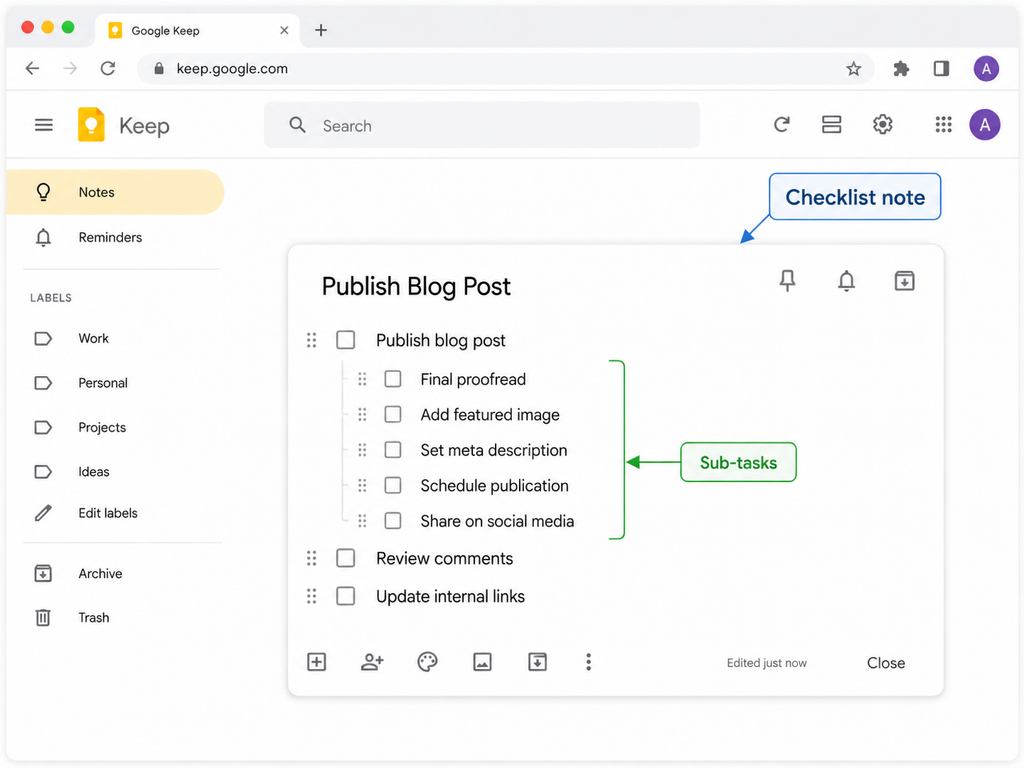Open the main menu hamburger icon
Image resolution: width=1024 pixels, height=768 pixels.
tap(44, 124)
